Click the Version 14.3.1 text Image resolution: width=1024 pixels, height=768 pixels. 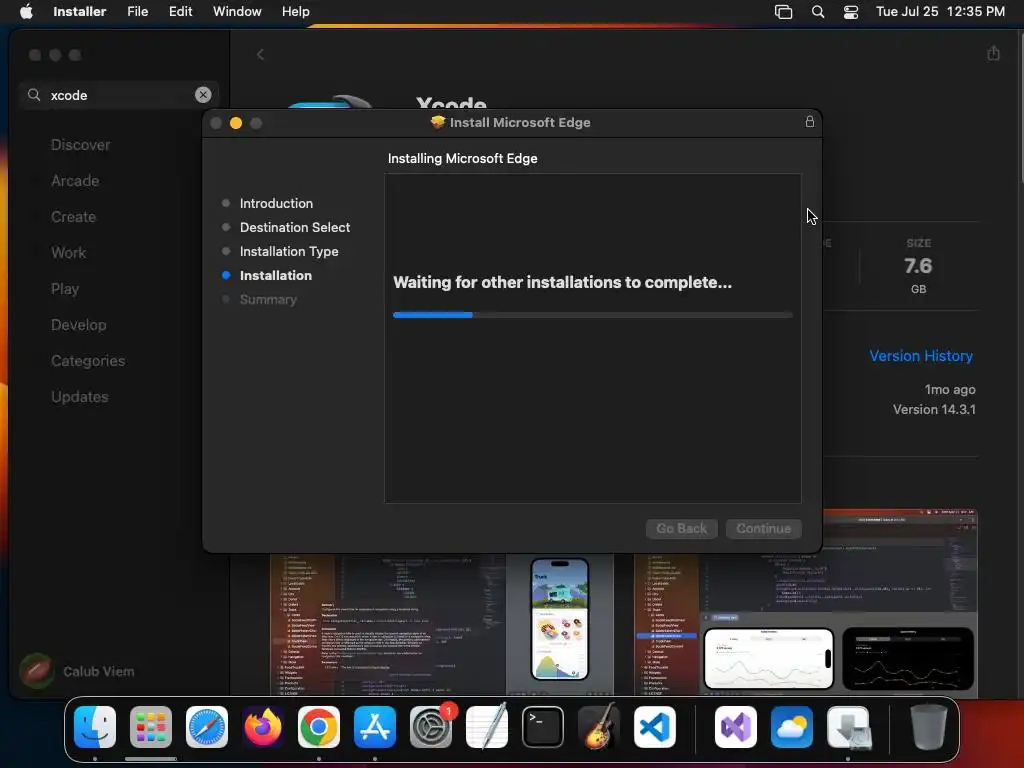934,409
